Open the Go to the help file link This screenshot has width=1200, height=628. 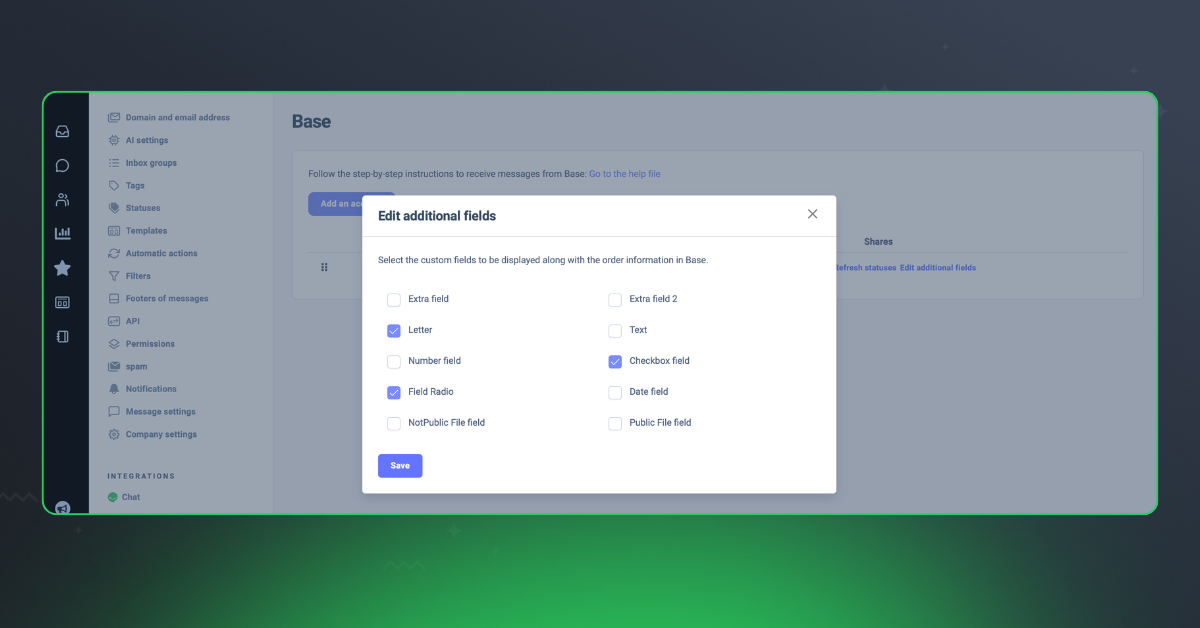coord(624,174)
